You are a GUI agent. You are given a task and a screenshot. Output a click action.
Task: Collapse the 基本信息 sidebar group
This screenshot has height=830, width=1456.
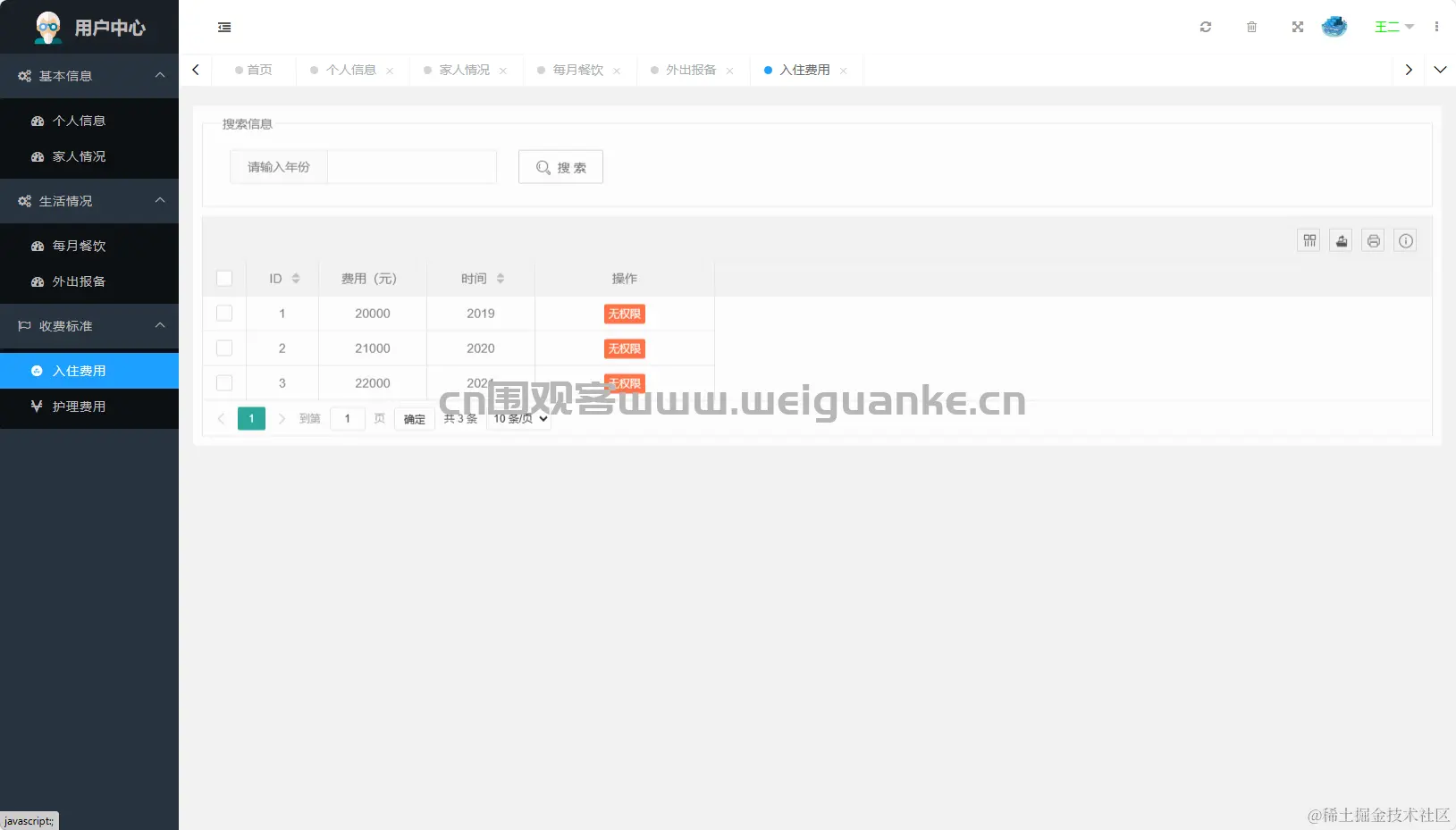89,76
